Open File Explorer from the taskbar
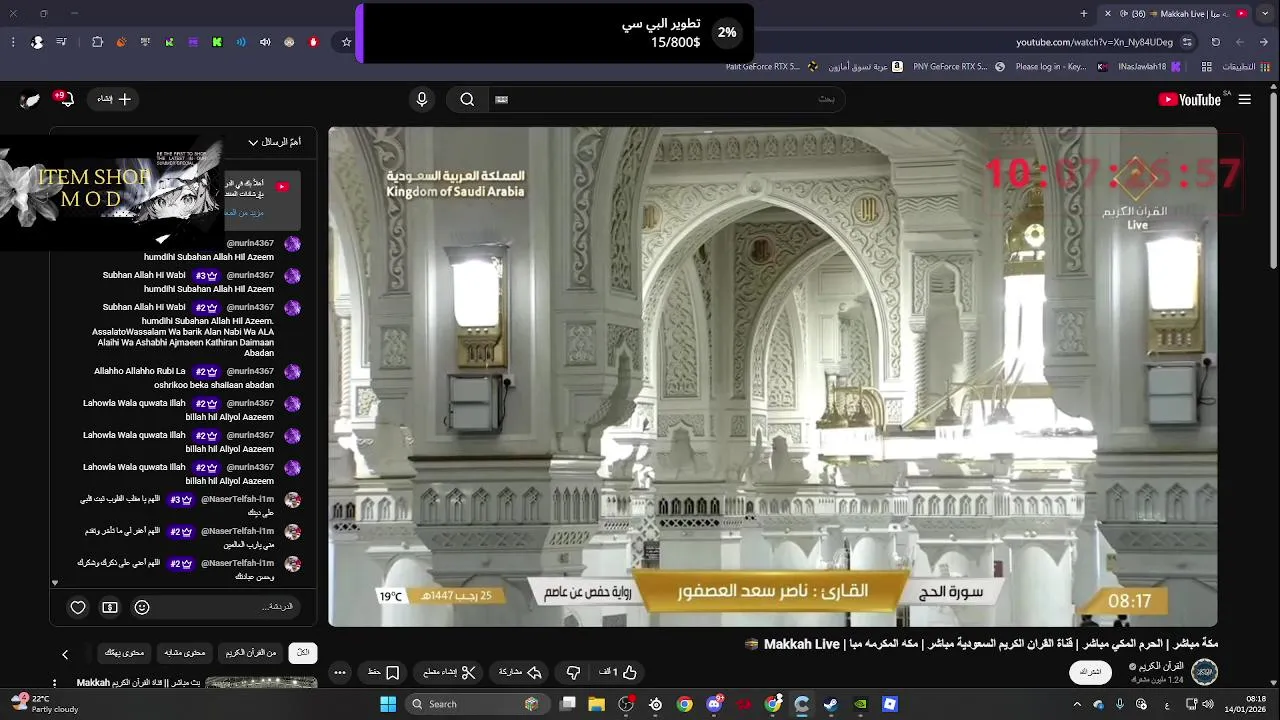 [597, 704]
